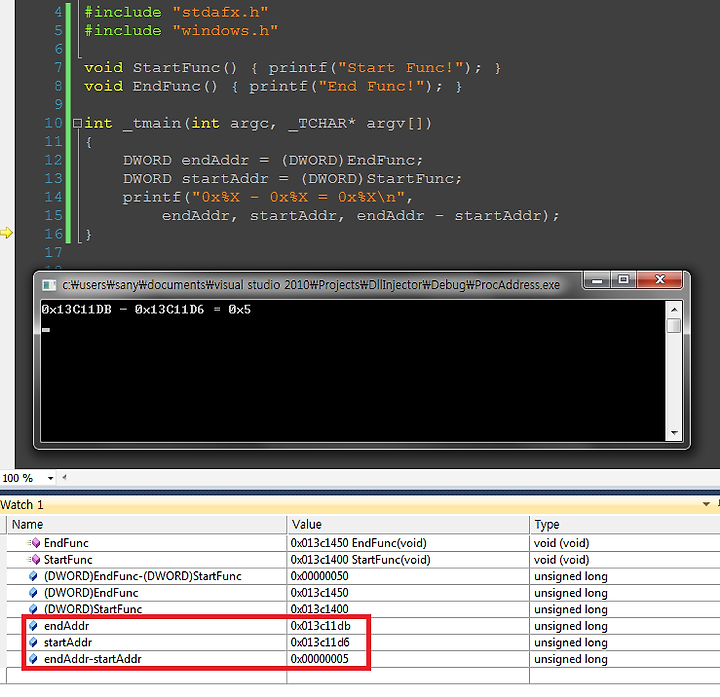
Task: Click the #include "windows.h" line
Action: pyautogui.click(x=181, y=30)
